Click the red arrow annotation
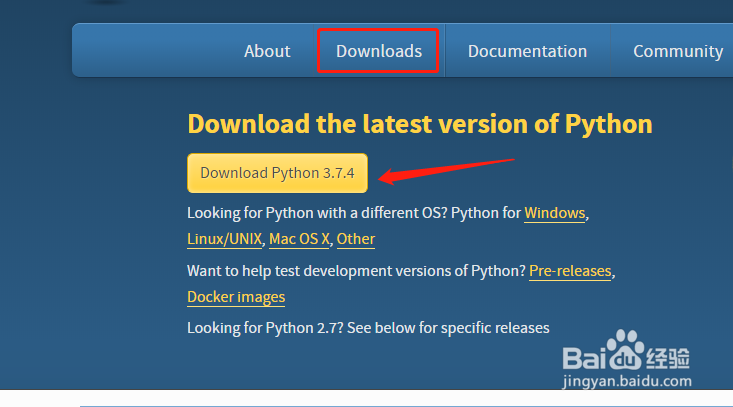The height and width of the screenshot is (407, 733). pyautogui.click(x=445, y=169)
